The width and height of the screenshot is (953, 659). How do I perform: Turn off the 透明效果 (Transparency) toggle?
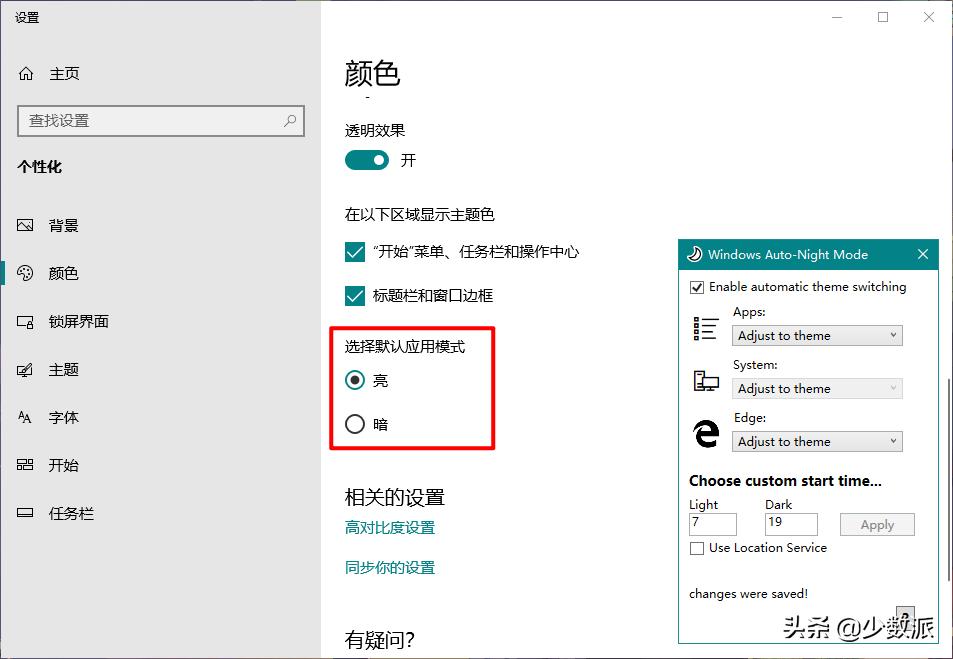coord(366,160)
